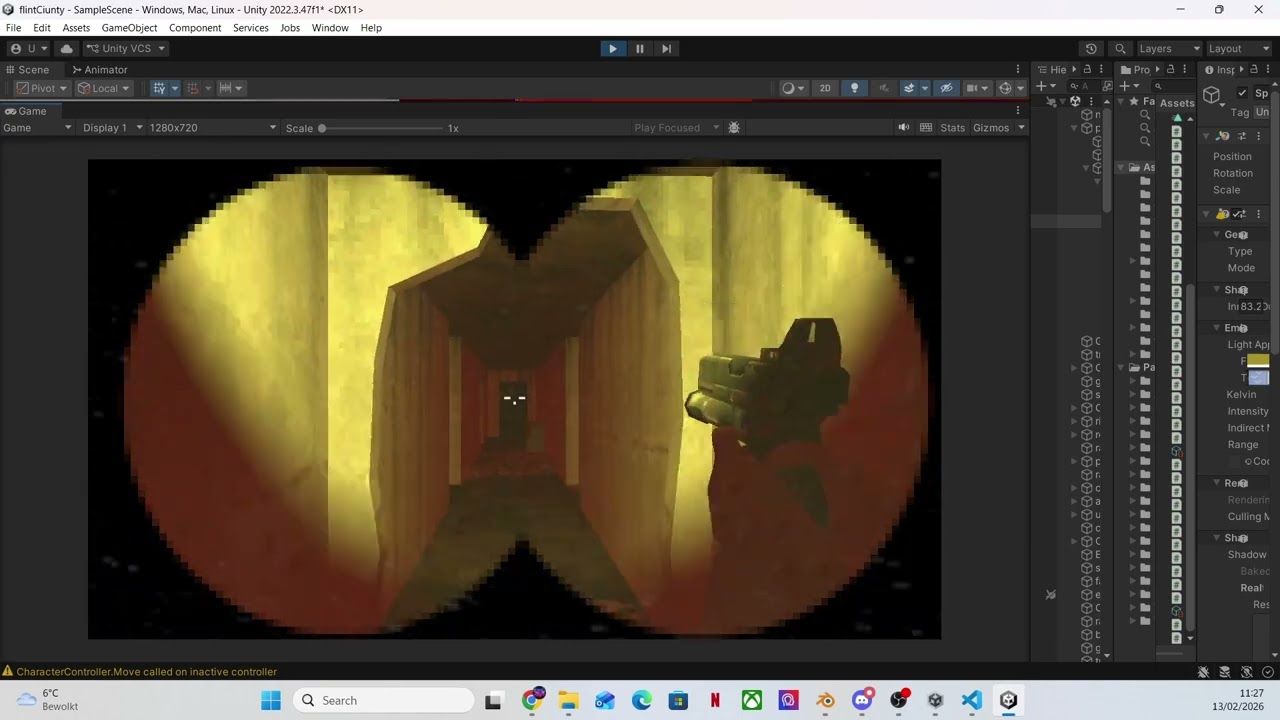Click the yellow Filter color swatch
Image resolution: width=1280 pixels, height=720 pixels.
(1258, 361)
